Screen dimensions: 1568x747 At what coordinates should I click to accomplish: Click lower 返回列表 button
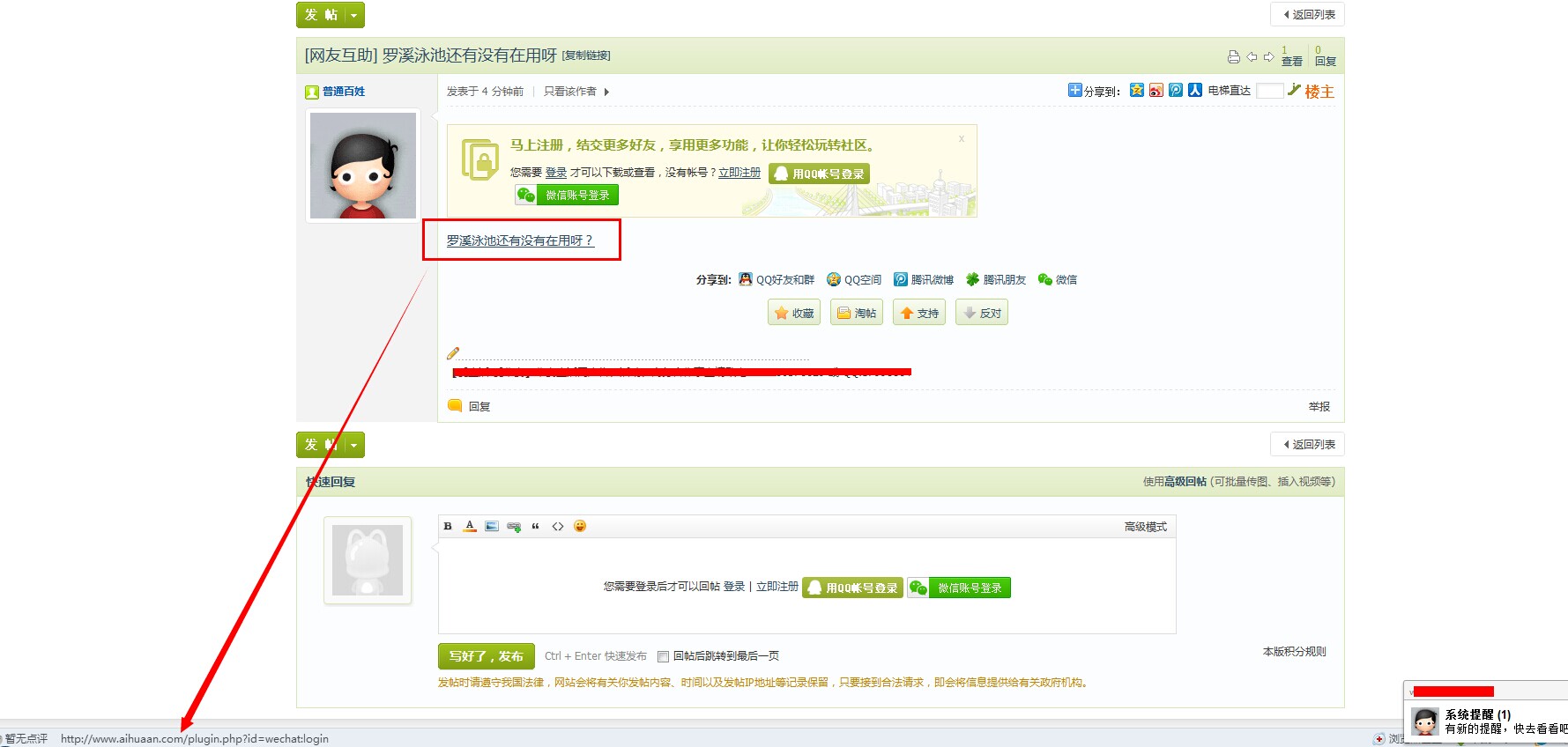1308,445
